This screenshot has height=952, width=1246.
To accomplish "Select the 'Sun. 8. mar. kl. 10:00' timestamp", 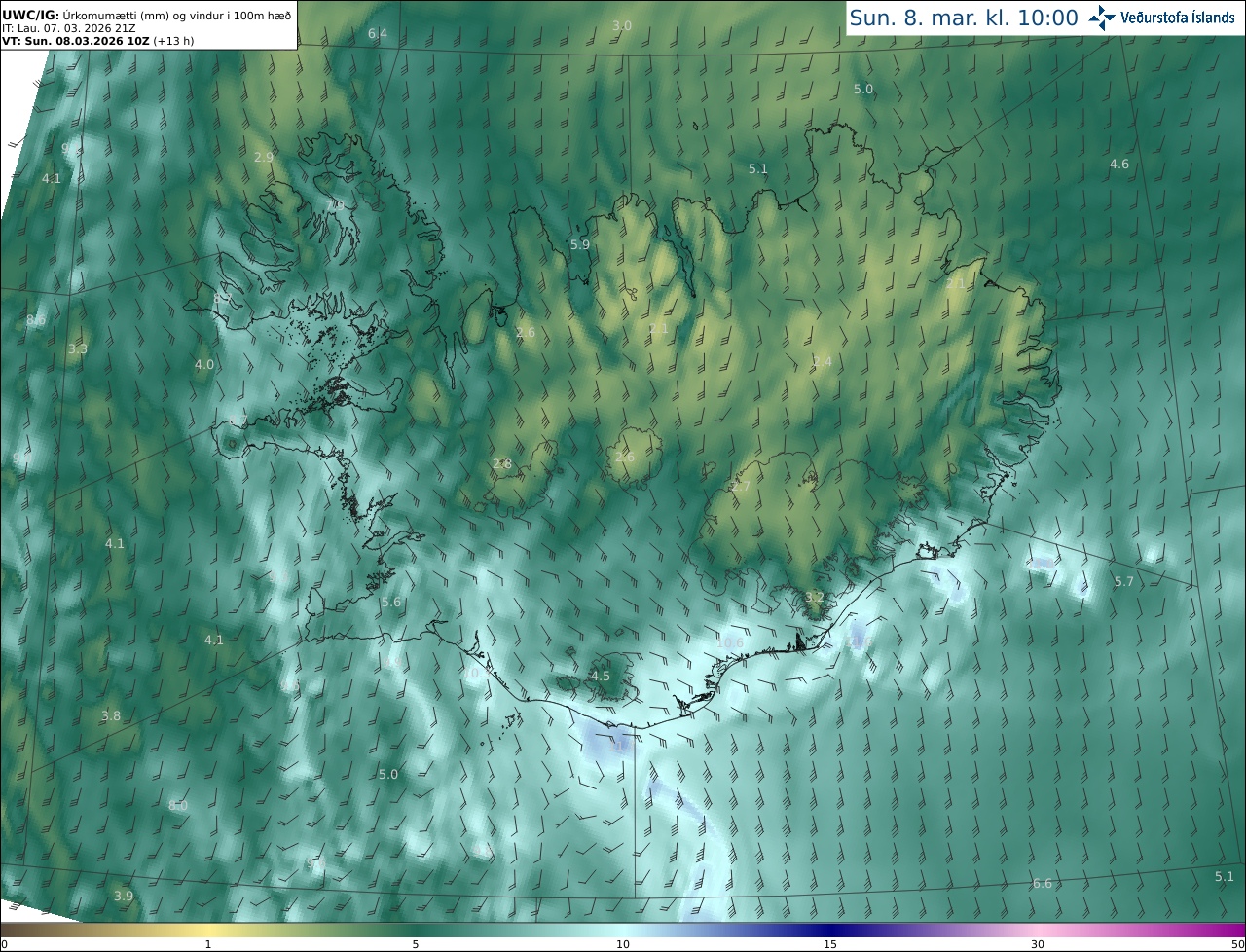I will 964,18.
